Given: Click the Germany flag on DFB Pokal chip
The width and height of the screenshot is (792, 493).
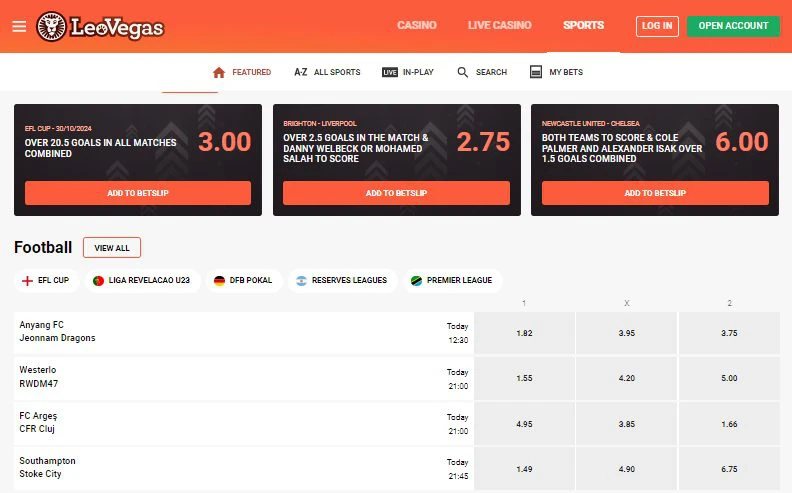Looking at the screenshot, I should point(219,280).
